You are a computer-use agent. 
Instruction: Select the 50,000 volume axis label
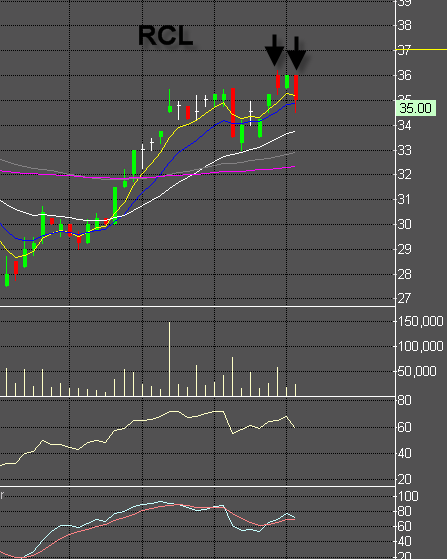point(417,371)
